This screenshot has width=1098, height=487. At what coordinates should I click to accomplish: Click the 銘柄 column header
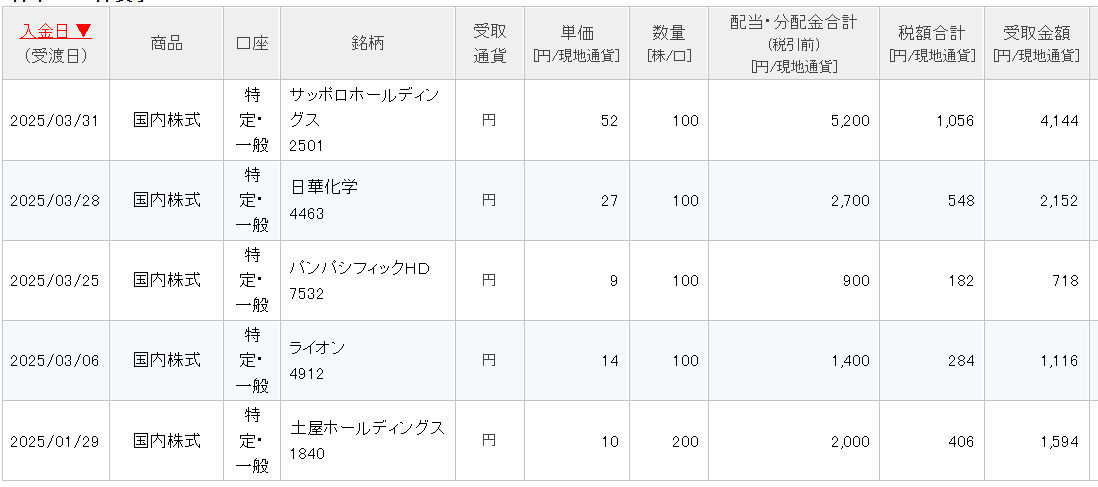(x=367, y=43)
